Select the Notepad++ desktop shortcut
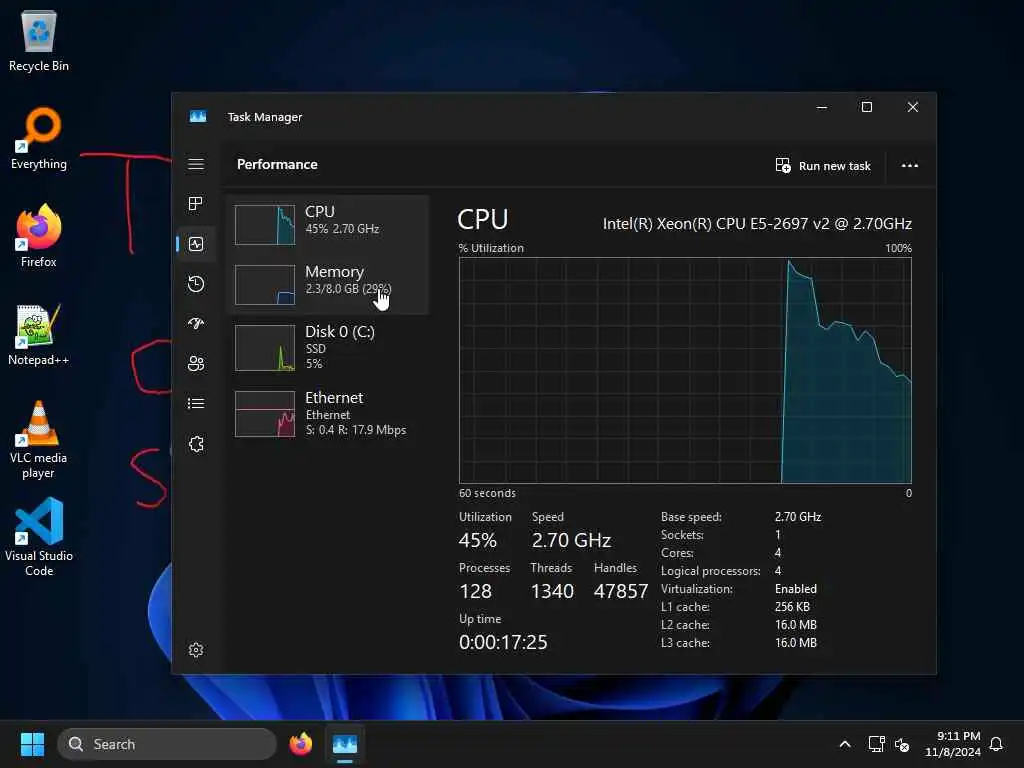1024x768 pixels. point(39,334)
